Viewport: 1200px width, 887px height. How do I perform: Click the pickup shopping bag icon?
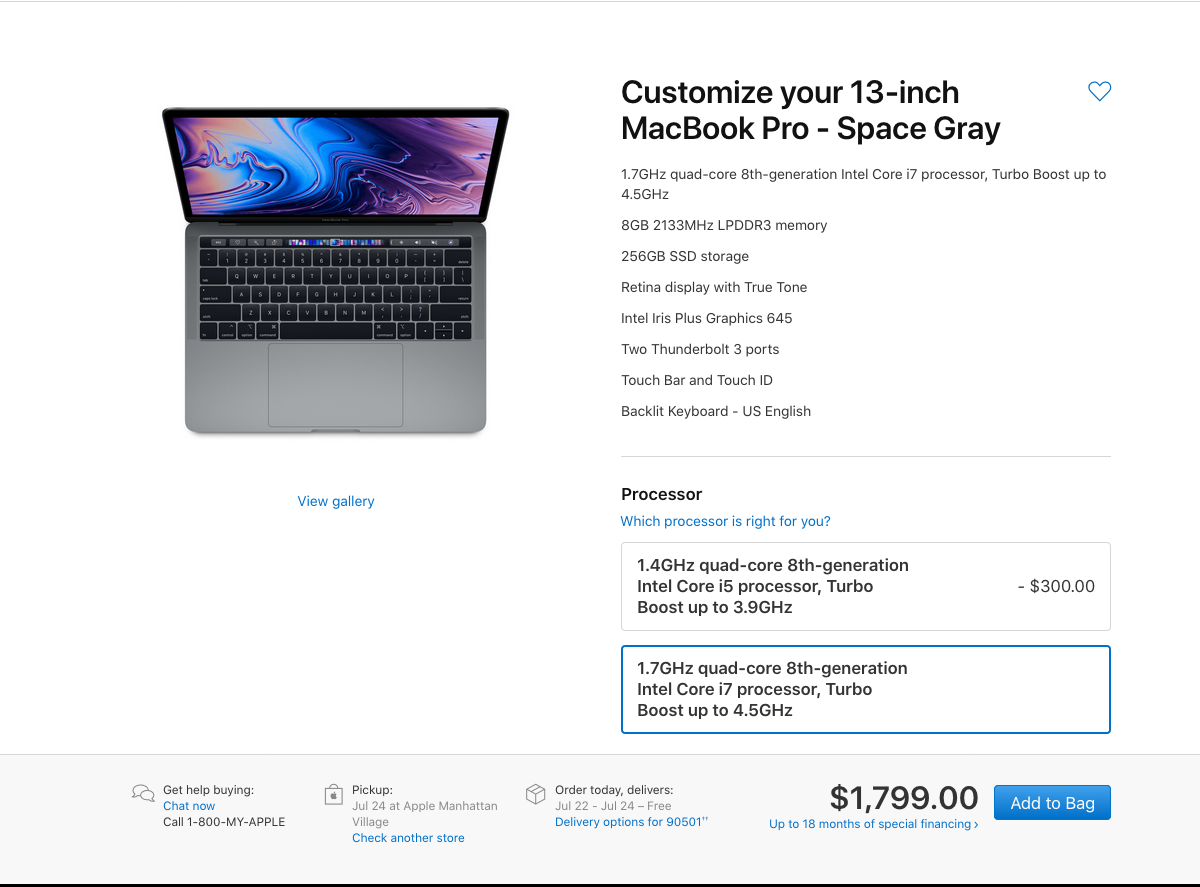pyautogui.click(x=334, y=795)
